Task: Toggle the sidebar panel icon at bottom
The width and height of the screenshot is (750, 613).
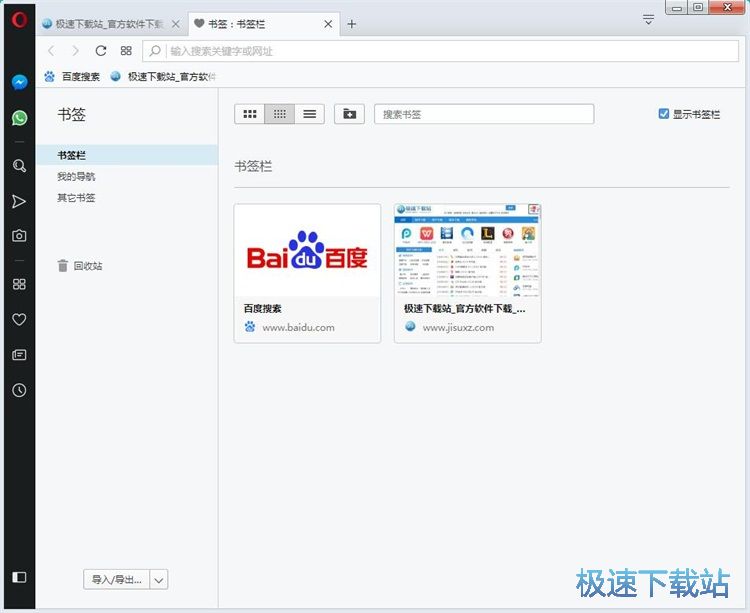Action: 19,577
